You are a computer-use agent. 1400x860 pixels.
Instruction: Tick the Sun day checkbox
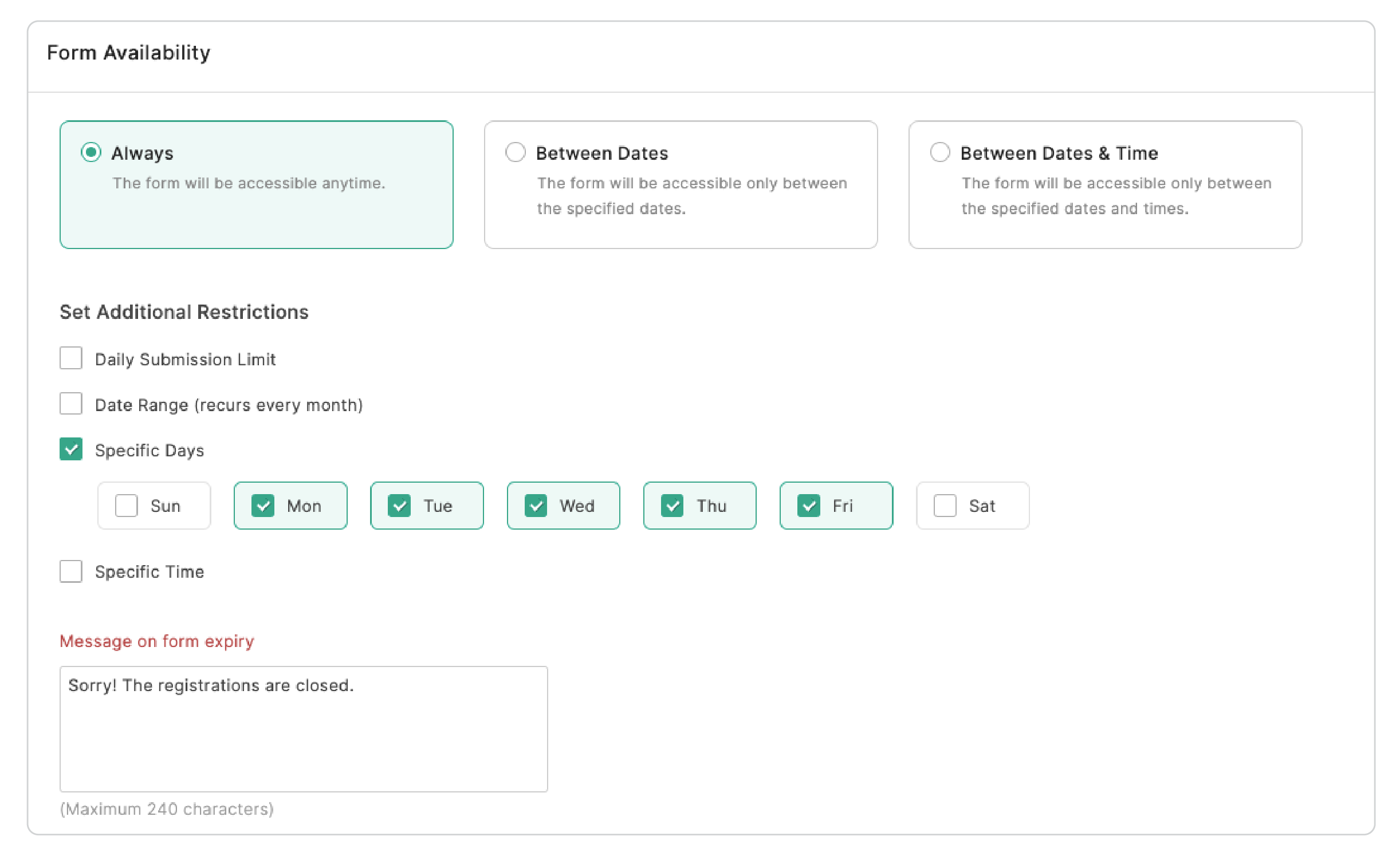click(x=126, y=506)
